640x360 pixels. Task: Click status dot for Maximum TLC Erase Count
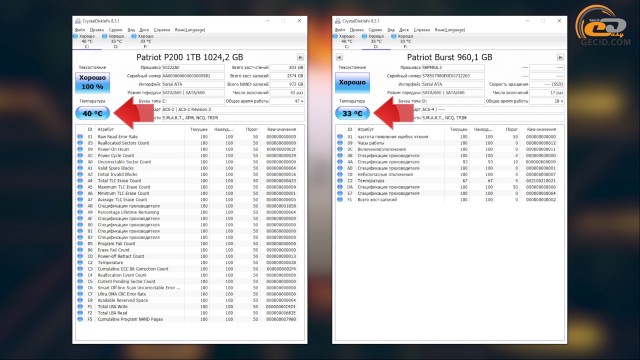(80, 187)
